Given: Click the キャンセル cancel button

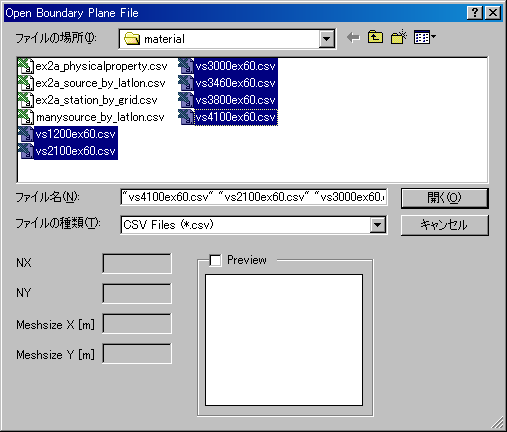Looking at the screenshot, I should (445, 225).
